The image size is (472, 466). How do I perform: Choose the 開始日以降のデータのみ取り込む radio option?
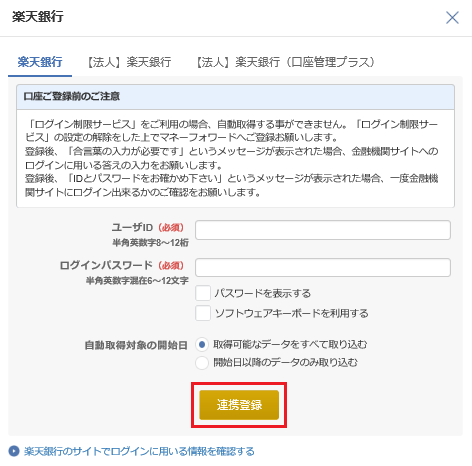tap(202, 362)
